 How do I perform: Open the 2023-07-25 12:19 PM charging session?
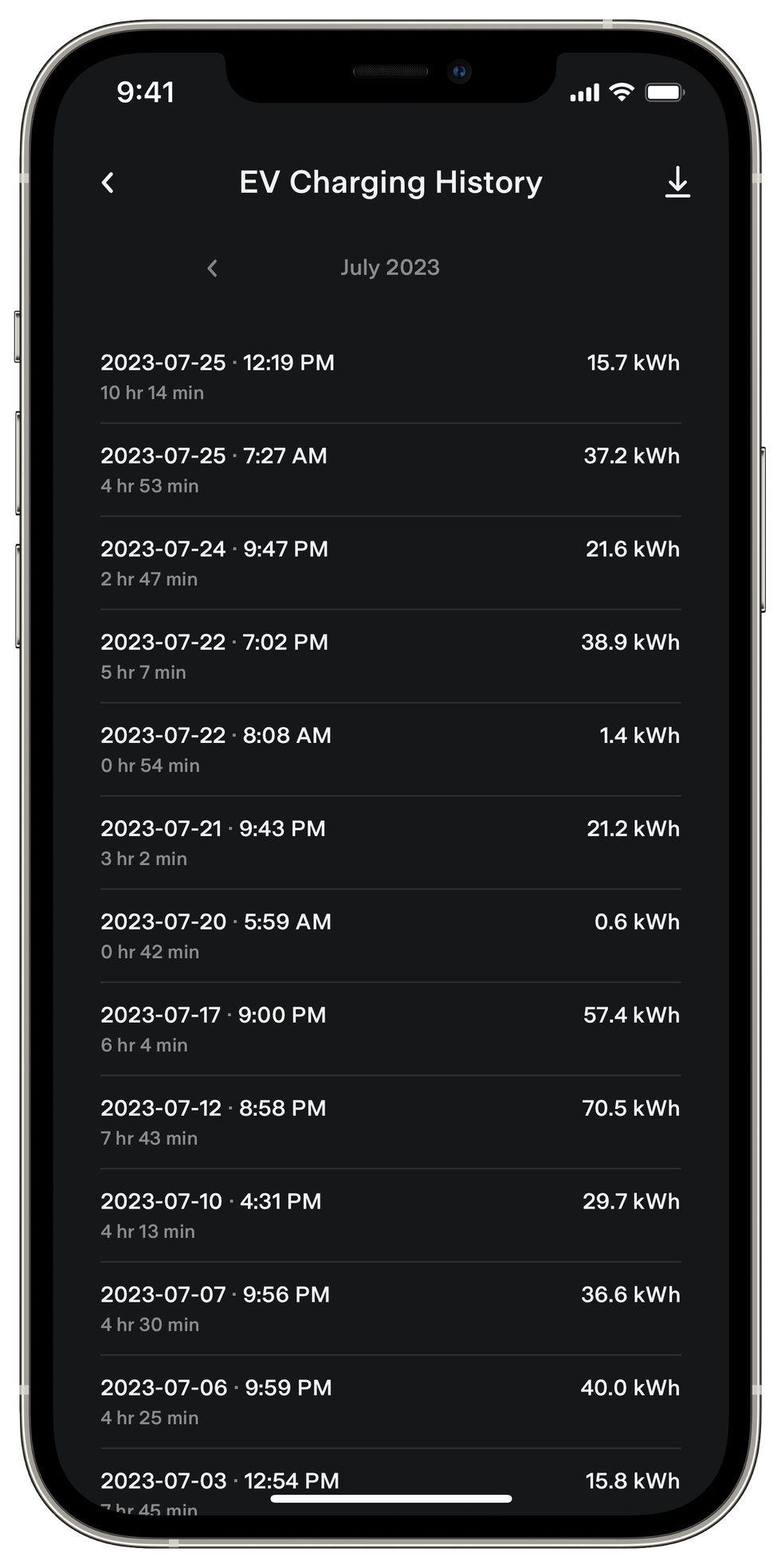(390, 376)
